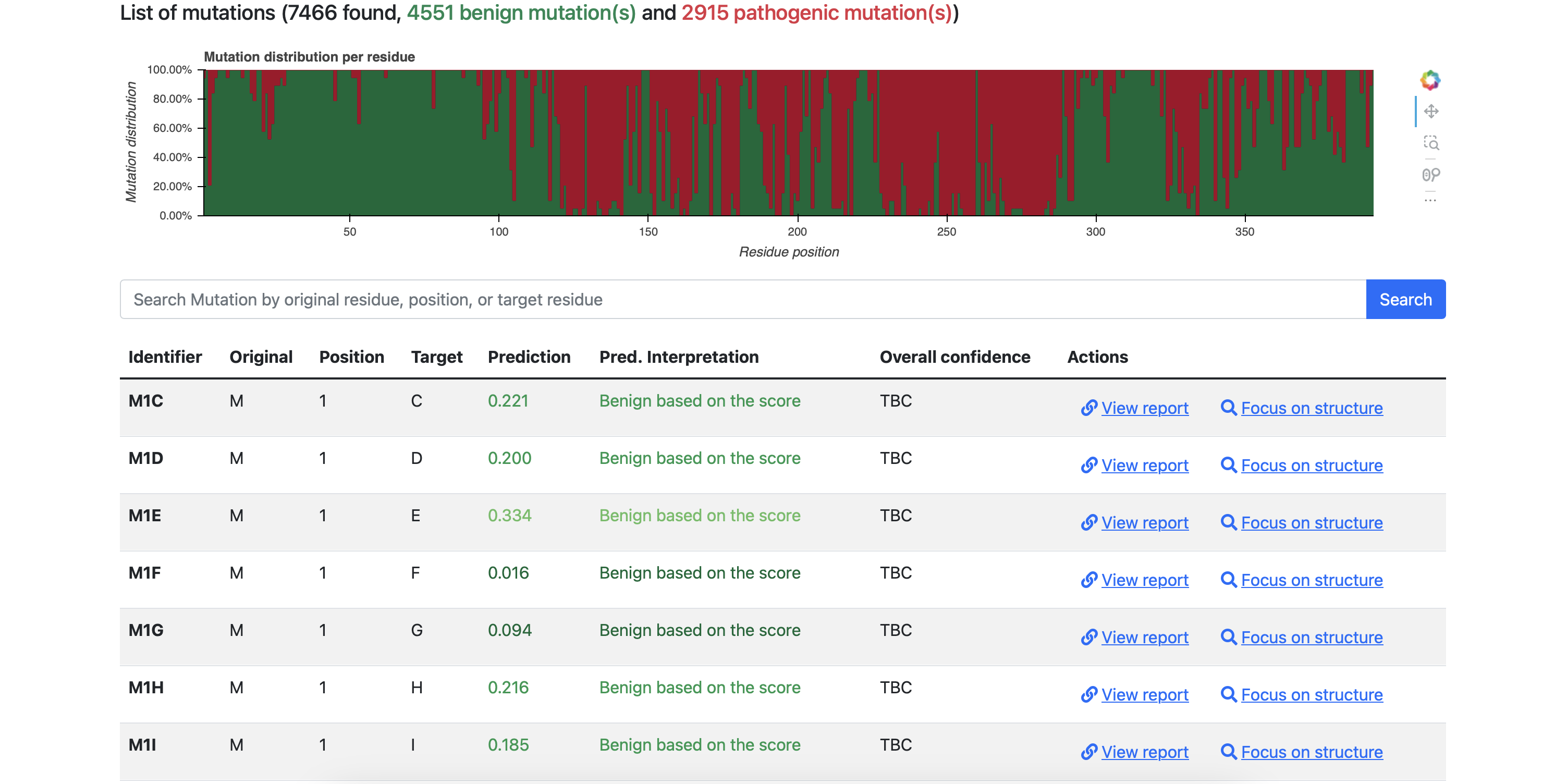Screen dimensions: 1567x784
Task: Expand chart toolbar overflow three-dots menu
Action: pos(1430,200)
